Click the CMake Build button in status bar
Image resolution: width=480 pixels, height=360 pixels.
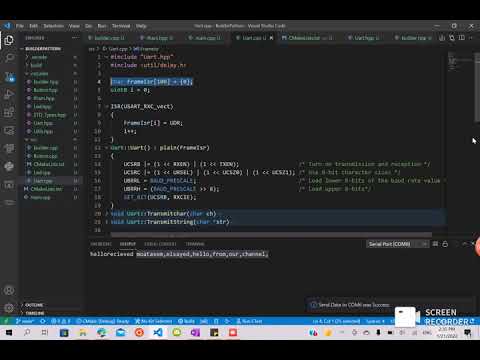tap(187, 321)
